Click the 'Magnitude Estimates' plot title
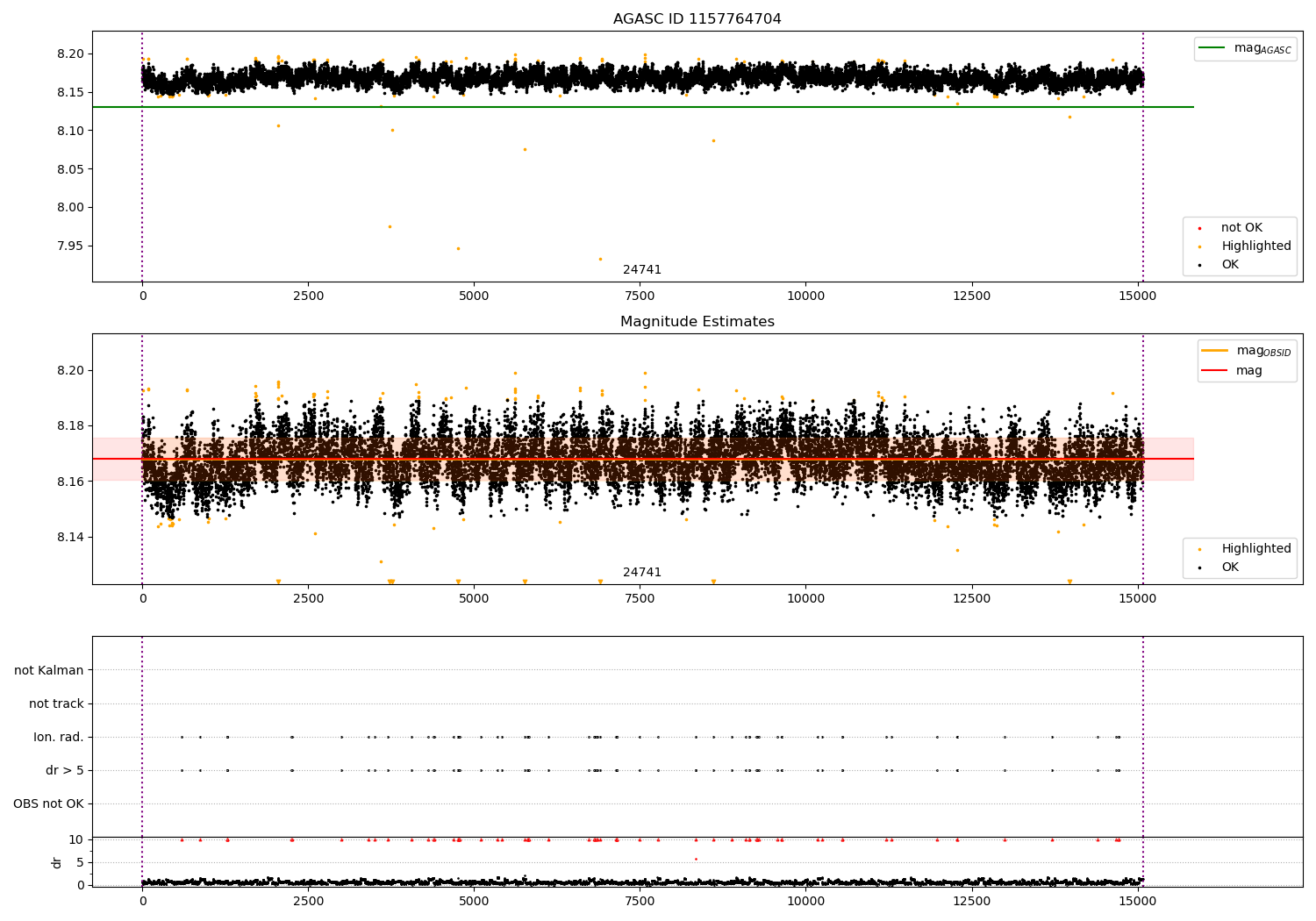Image resolution: width=1316 pixels, height=921 pixels. click(x=697, y=322)
